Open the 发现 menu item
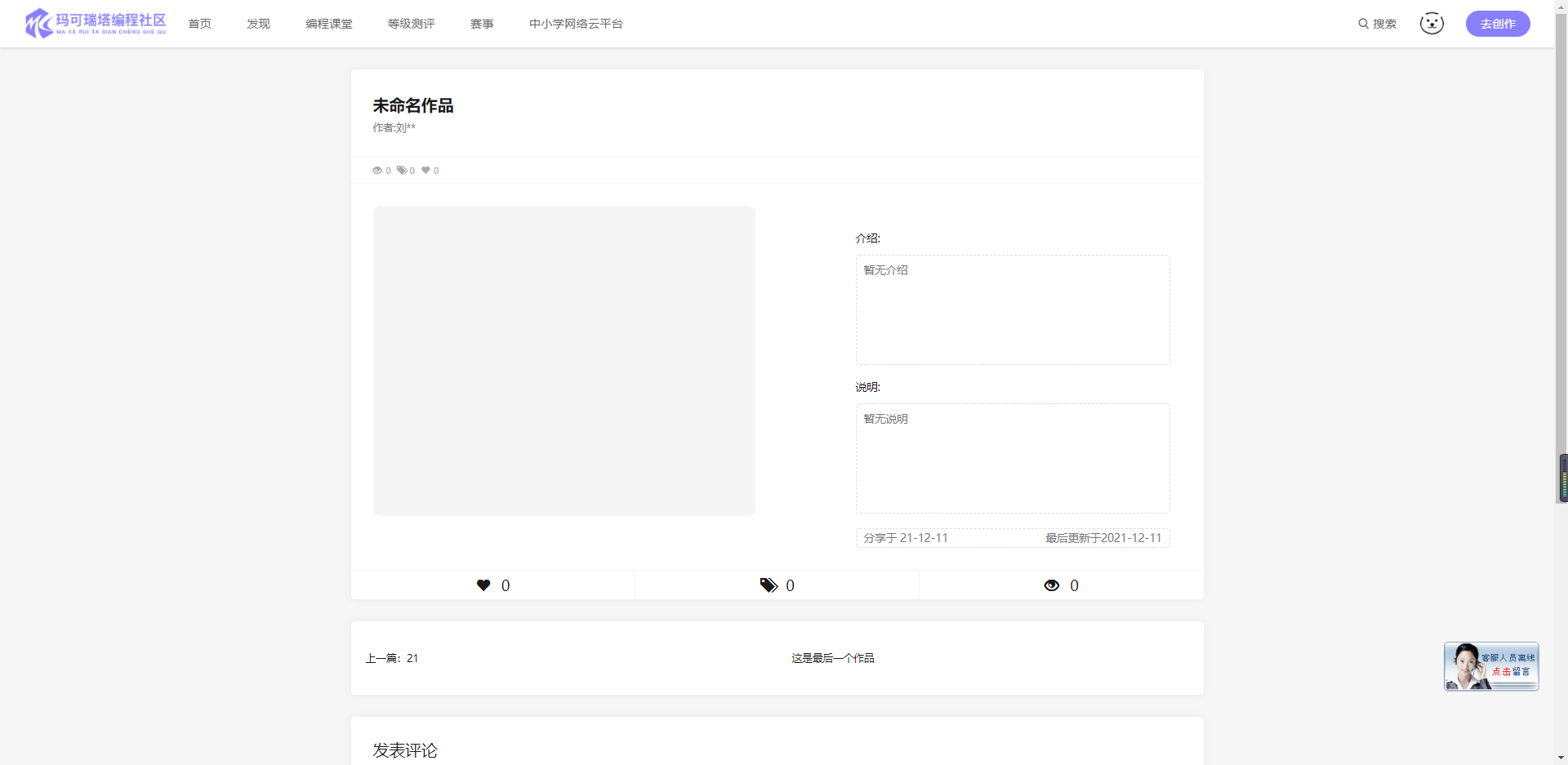 coord(258,24)
